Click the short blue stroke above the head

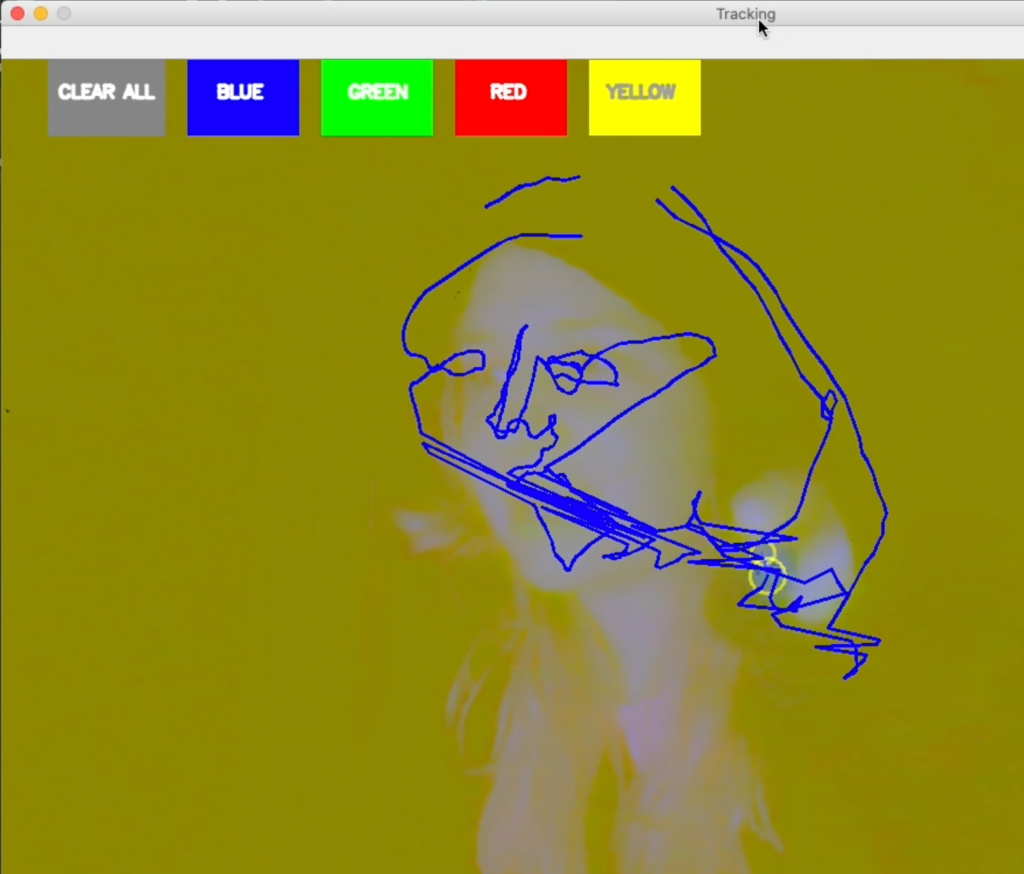(x=532, y=190)
